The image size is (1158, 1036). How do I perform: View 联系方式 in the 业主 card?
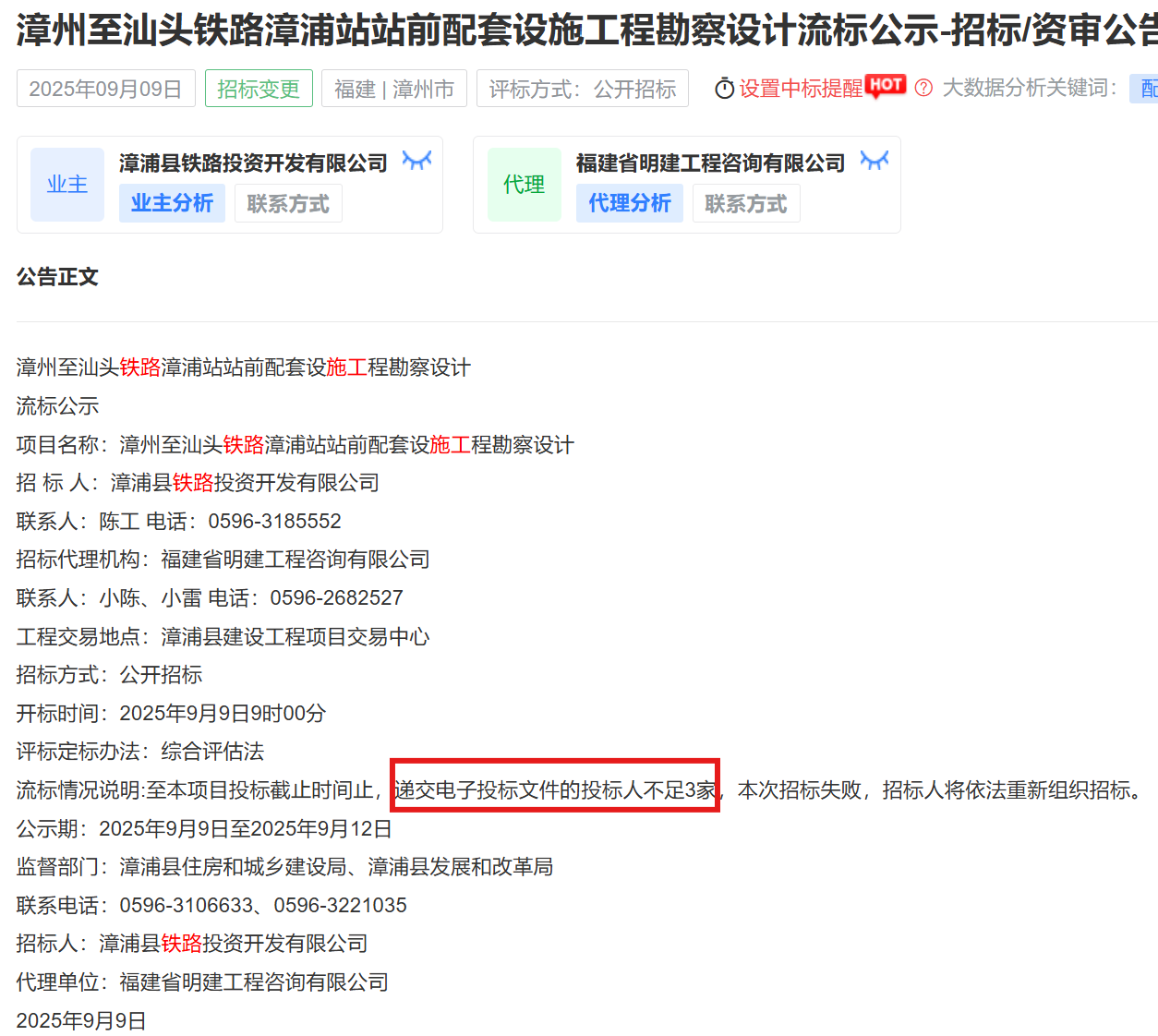click(x=288, y=204)
